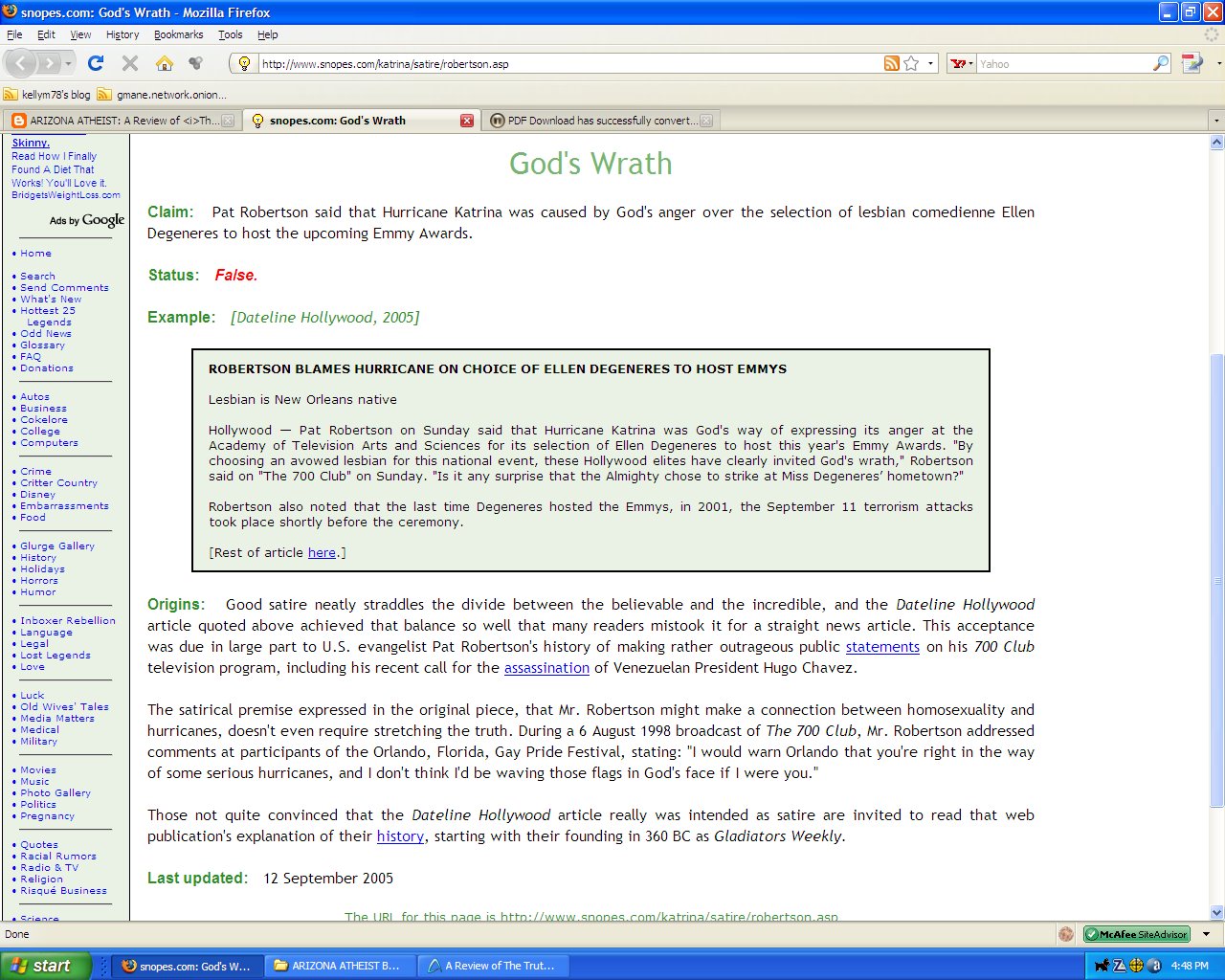Switch to A Review of The Truth taskbar item
Image resolution: width=1225 pixels, height=980 pixels.
coord(493,966)
